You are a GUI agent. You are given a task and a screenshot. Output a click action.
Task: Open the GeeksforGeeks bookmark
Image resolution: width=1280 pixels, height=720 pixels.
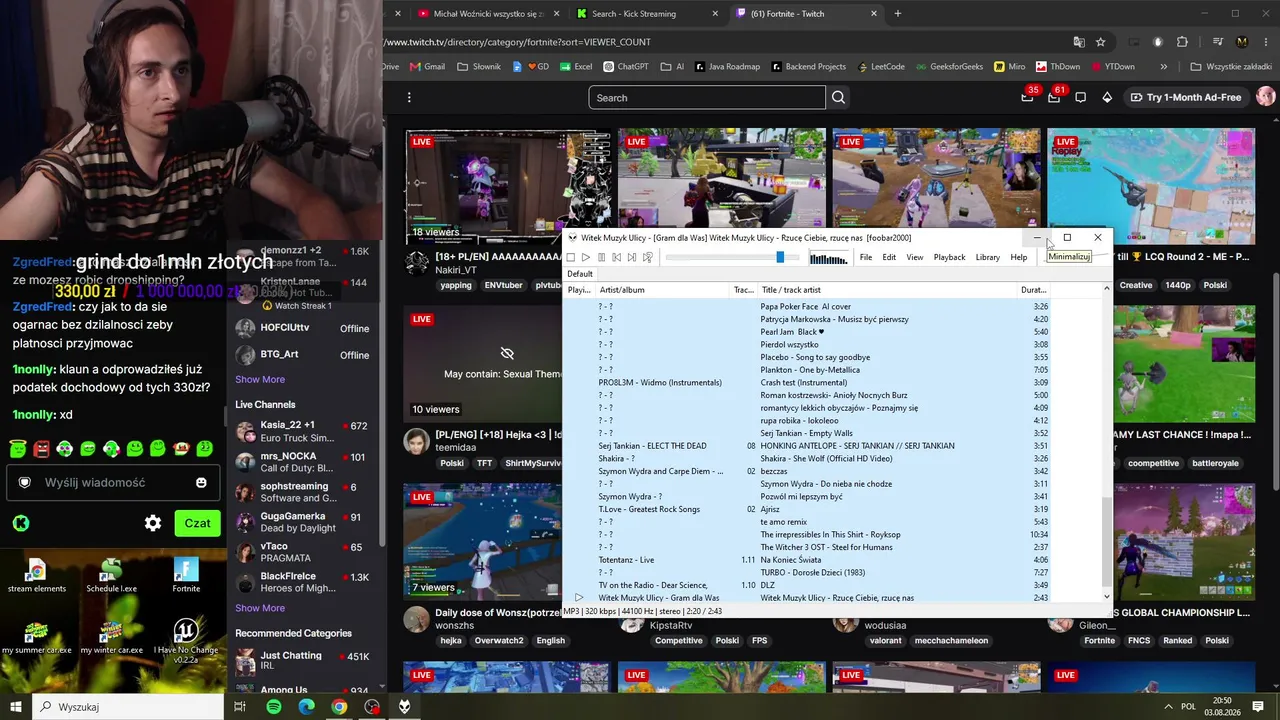950,67
